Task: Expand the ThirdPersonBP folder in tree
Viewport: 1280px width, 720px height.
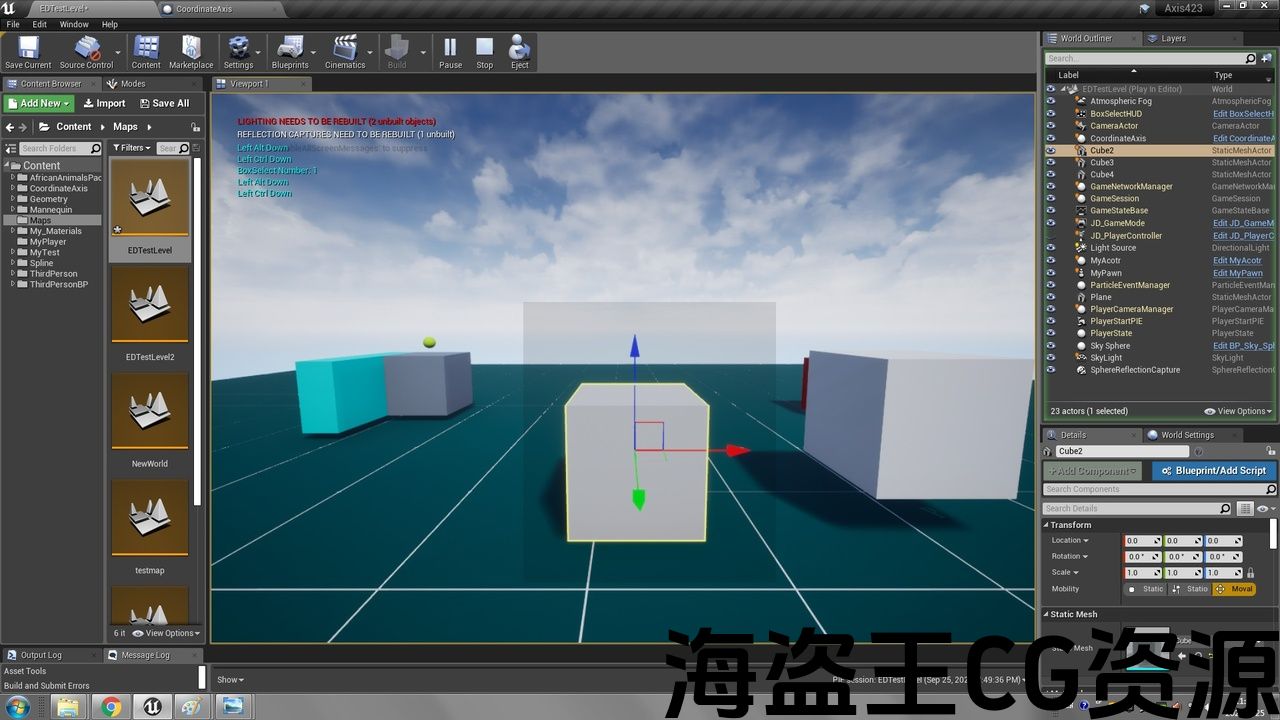Action: coord(13,284)
